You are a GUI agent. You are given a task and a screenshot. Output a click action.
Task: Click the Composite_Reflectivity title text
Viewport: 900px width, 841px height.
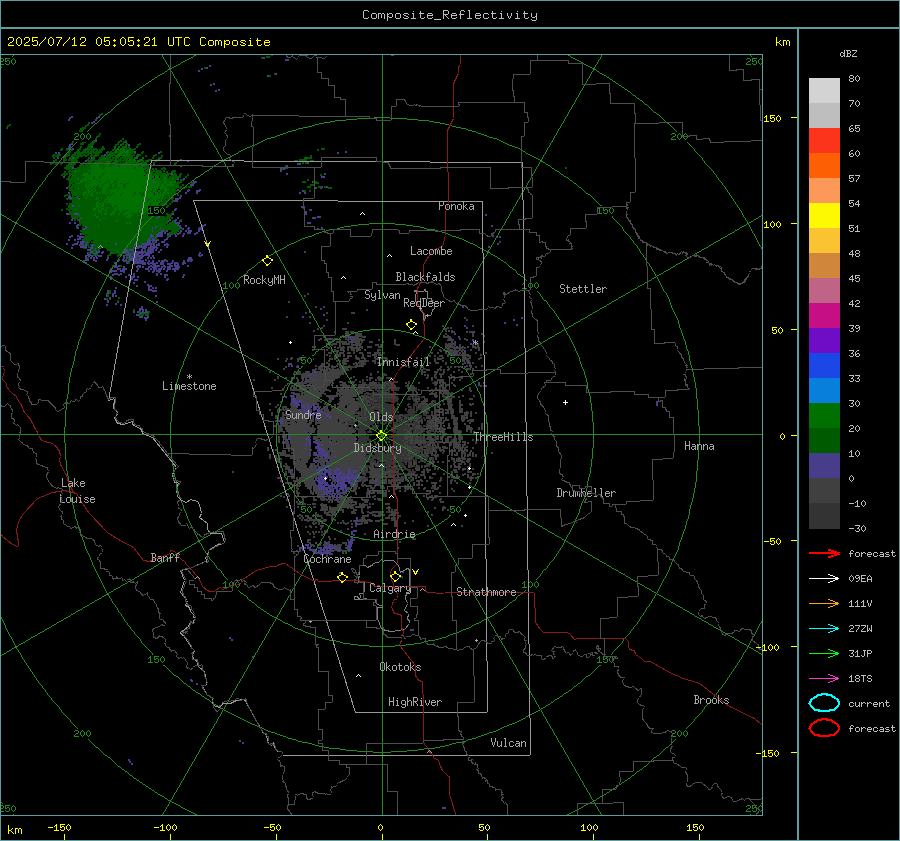pos(450,15)
